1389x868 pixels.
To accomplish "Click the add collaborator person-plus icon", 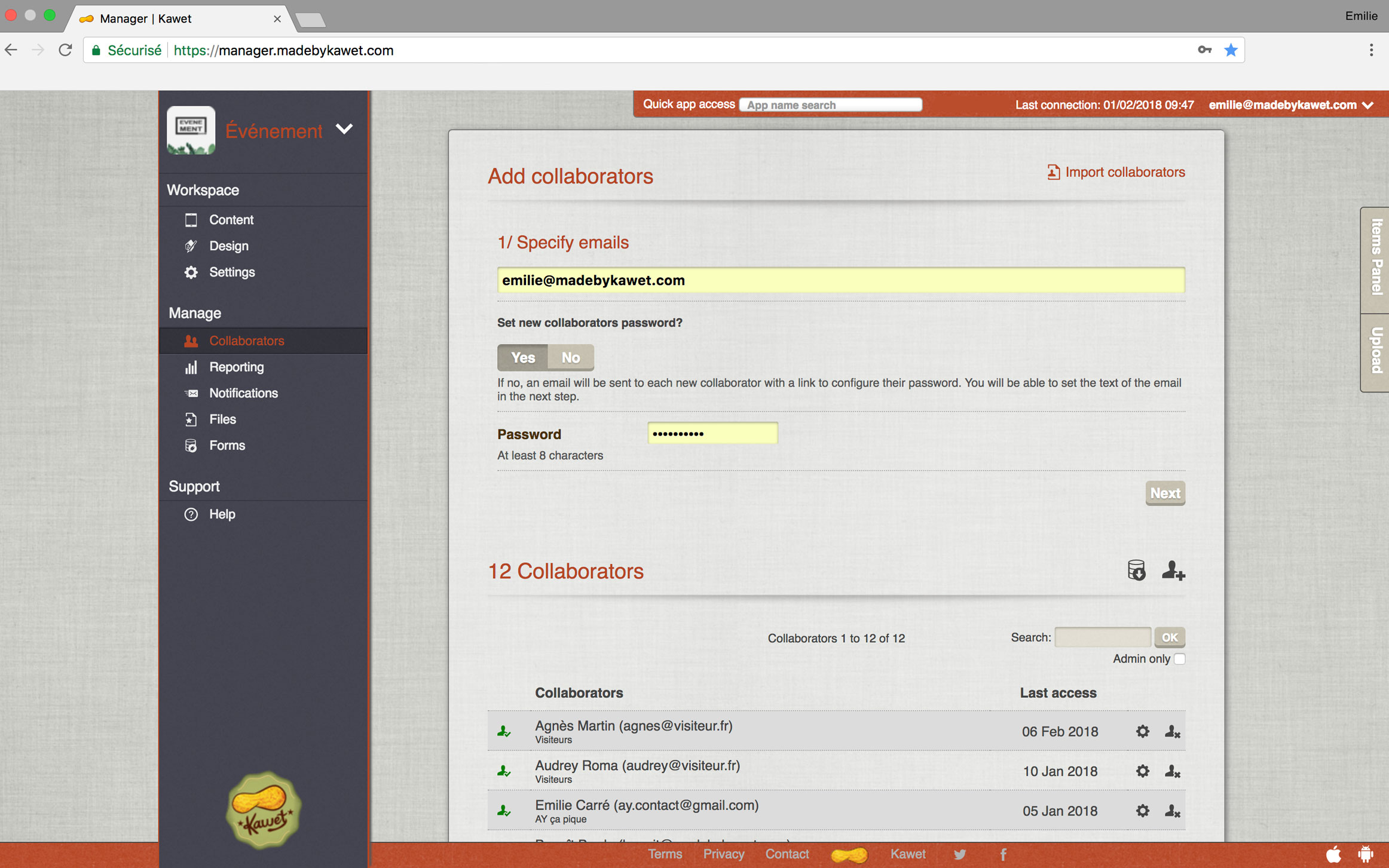I will point(1173,571).
